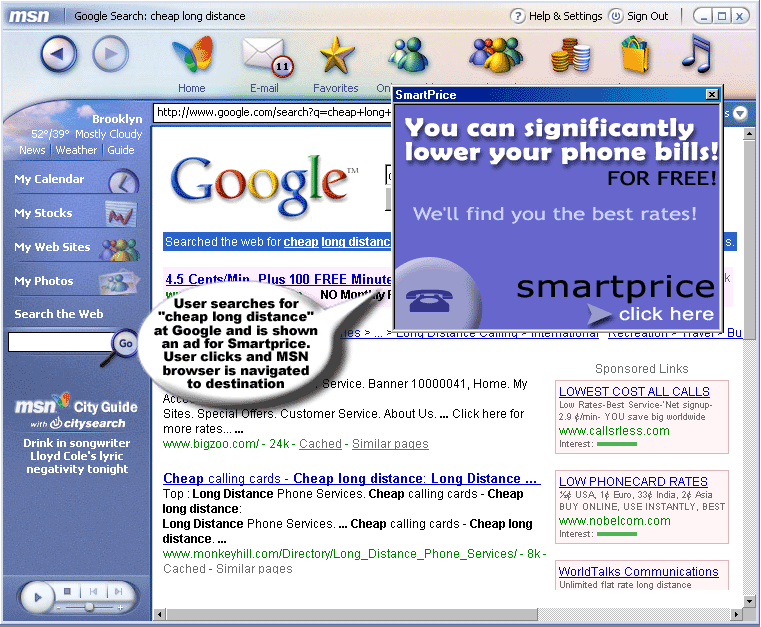761x627 pixels.
Task: Open Favorites star icon
Action: 337,56
